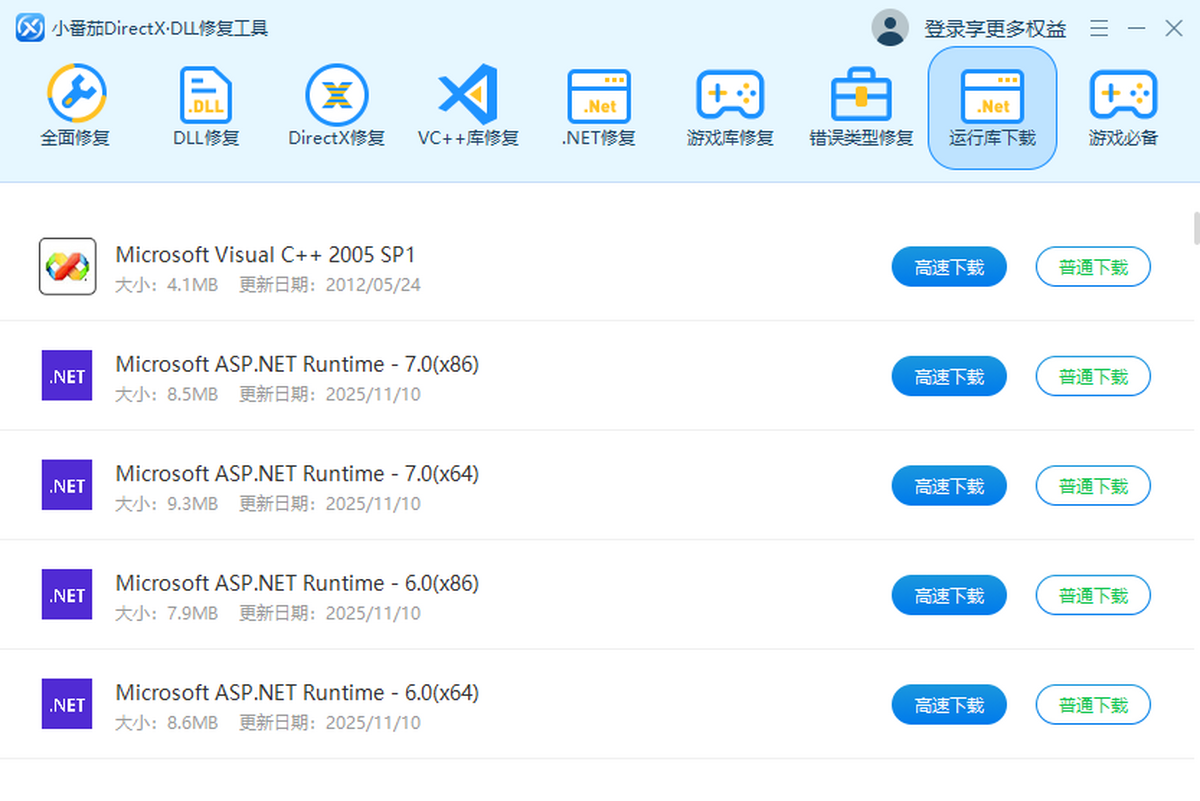普通下载 ASP.NET Runtime 6.0(x86)
This screenshot has width=1200, height=801.
tap(1093, 595)
